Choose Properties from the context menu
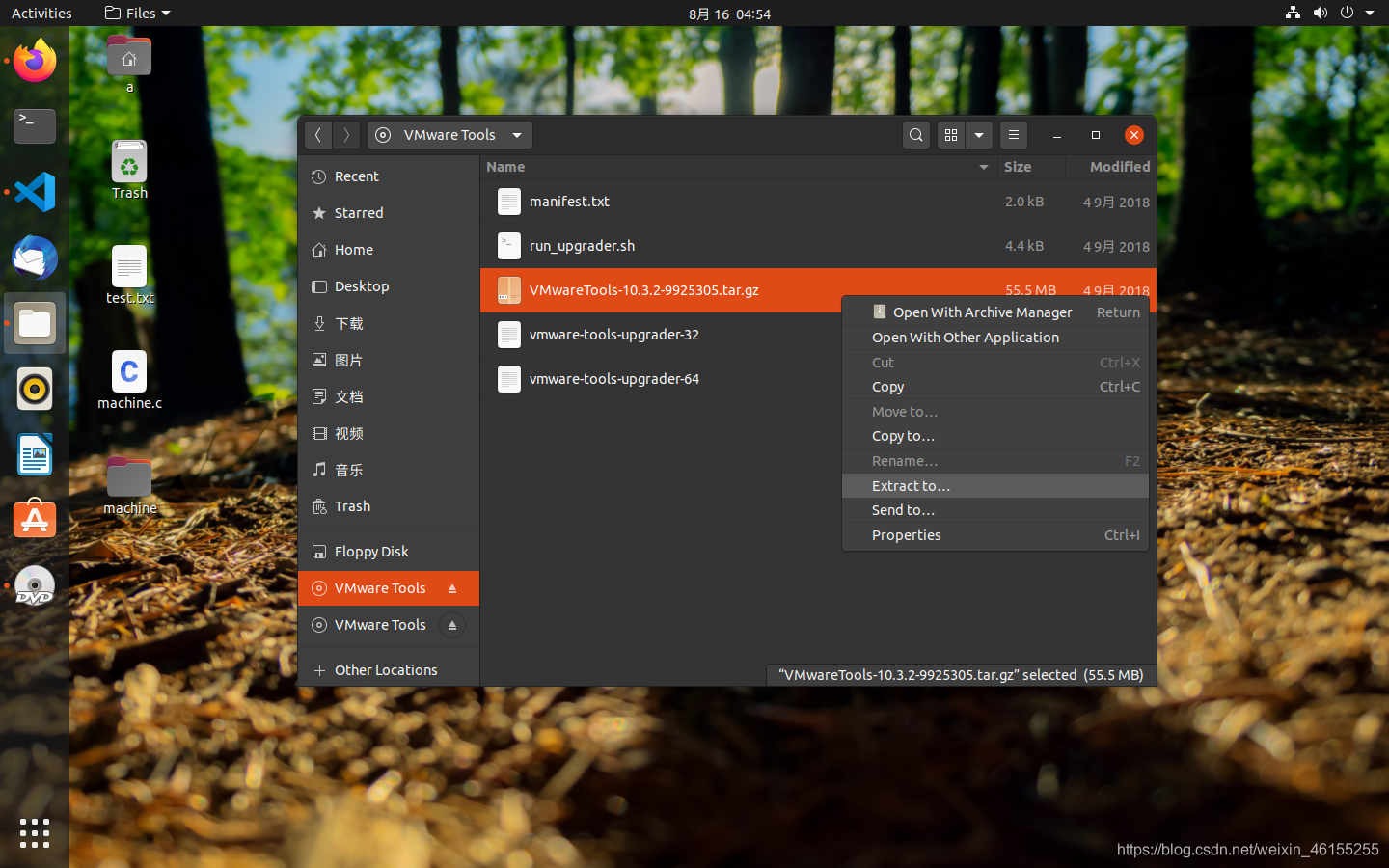1389x868 pixels. (x=995, y=535)
